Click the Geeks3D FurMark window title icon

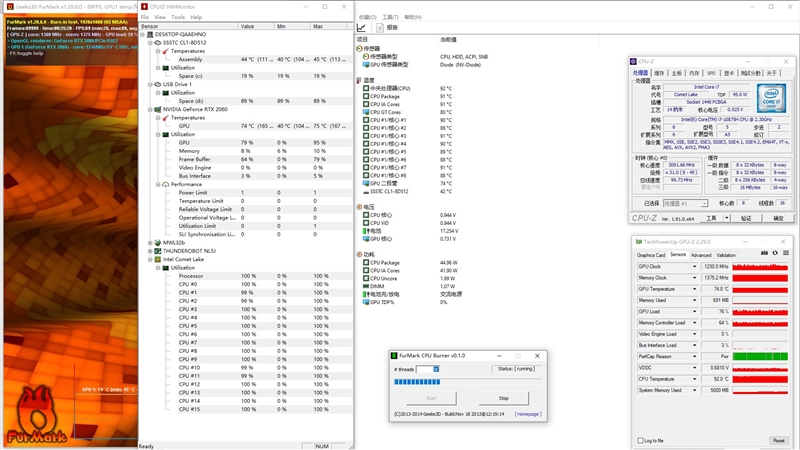(10, 7)
